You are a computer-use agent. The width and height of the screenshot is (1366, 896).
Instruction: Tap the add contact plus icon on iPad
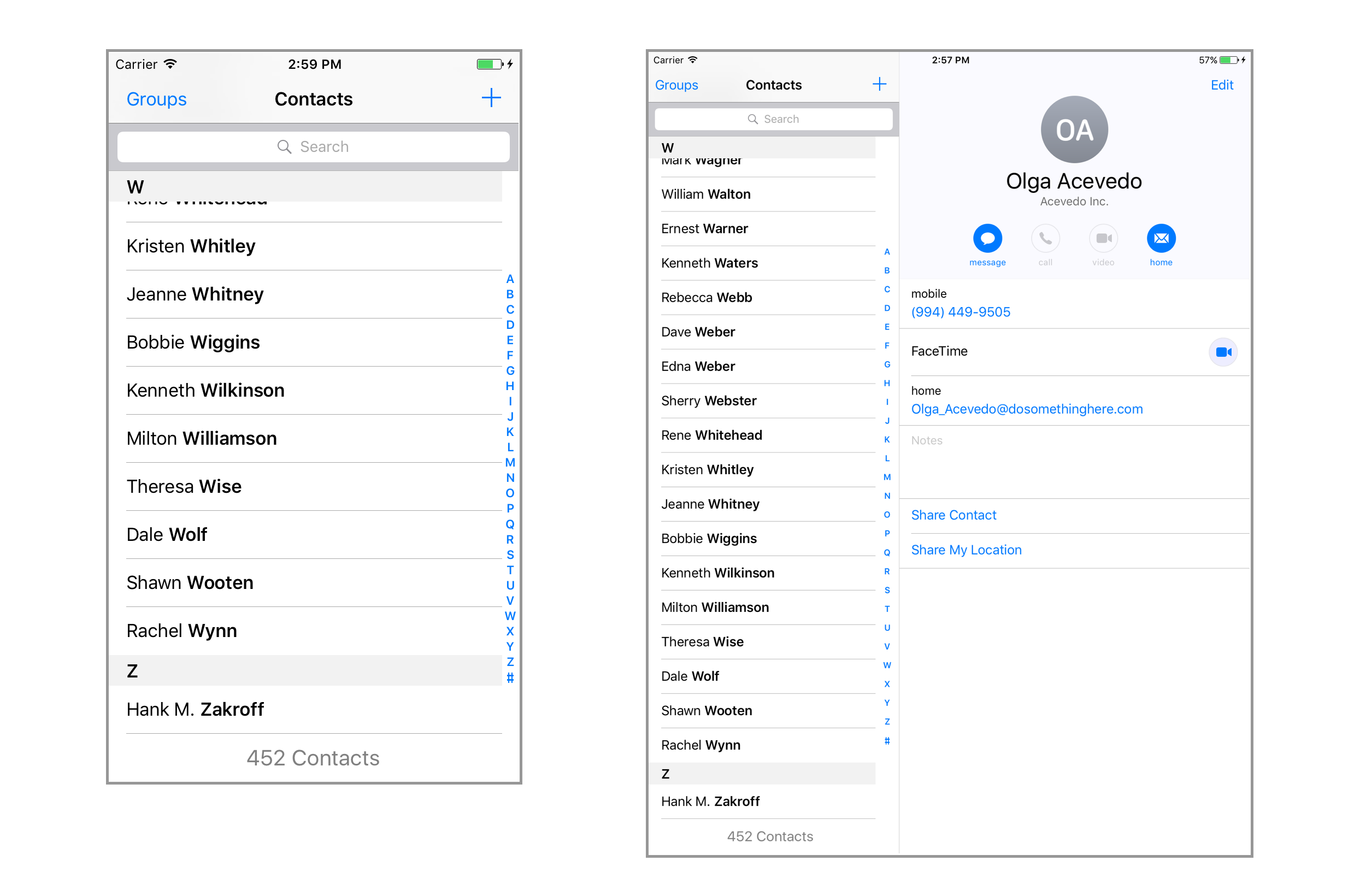[879, 84]
